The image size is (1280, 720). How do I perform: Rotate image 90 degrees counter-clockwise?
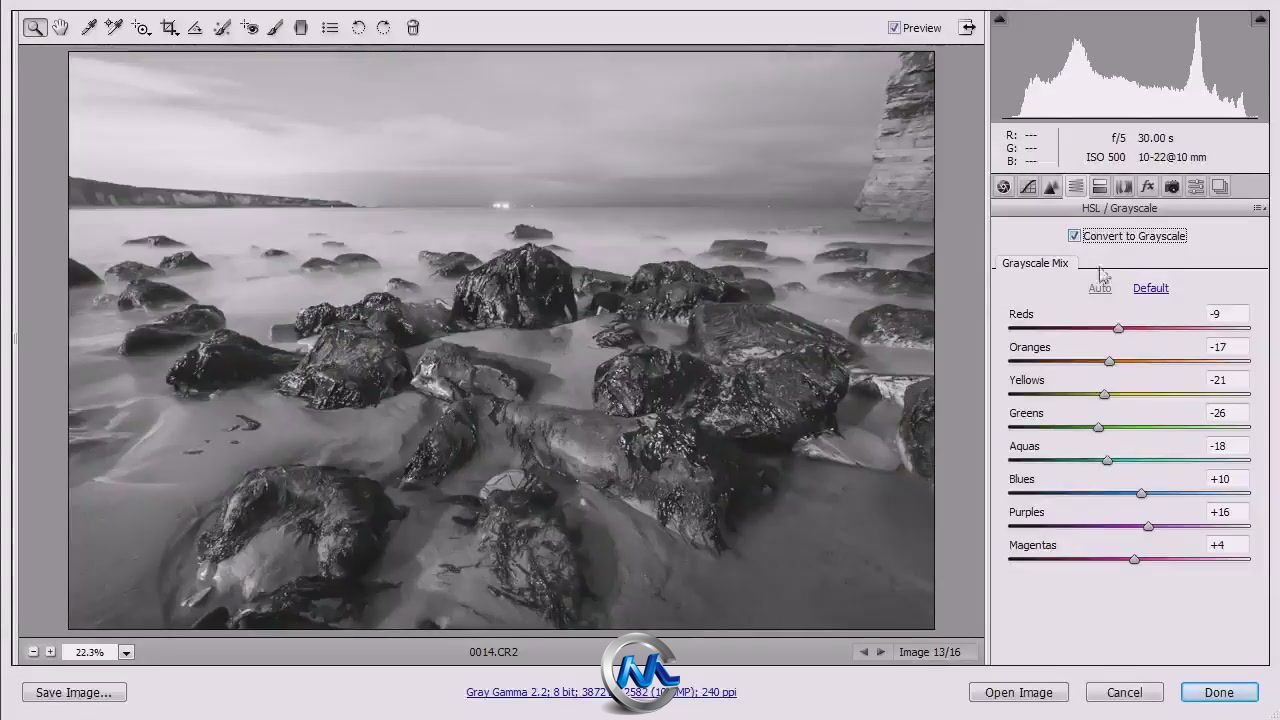pyautogui.click(x=359, y=28)
